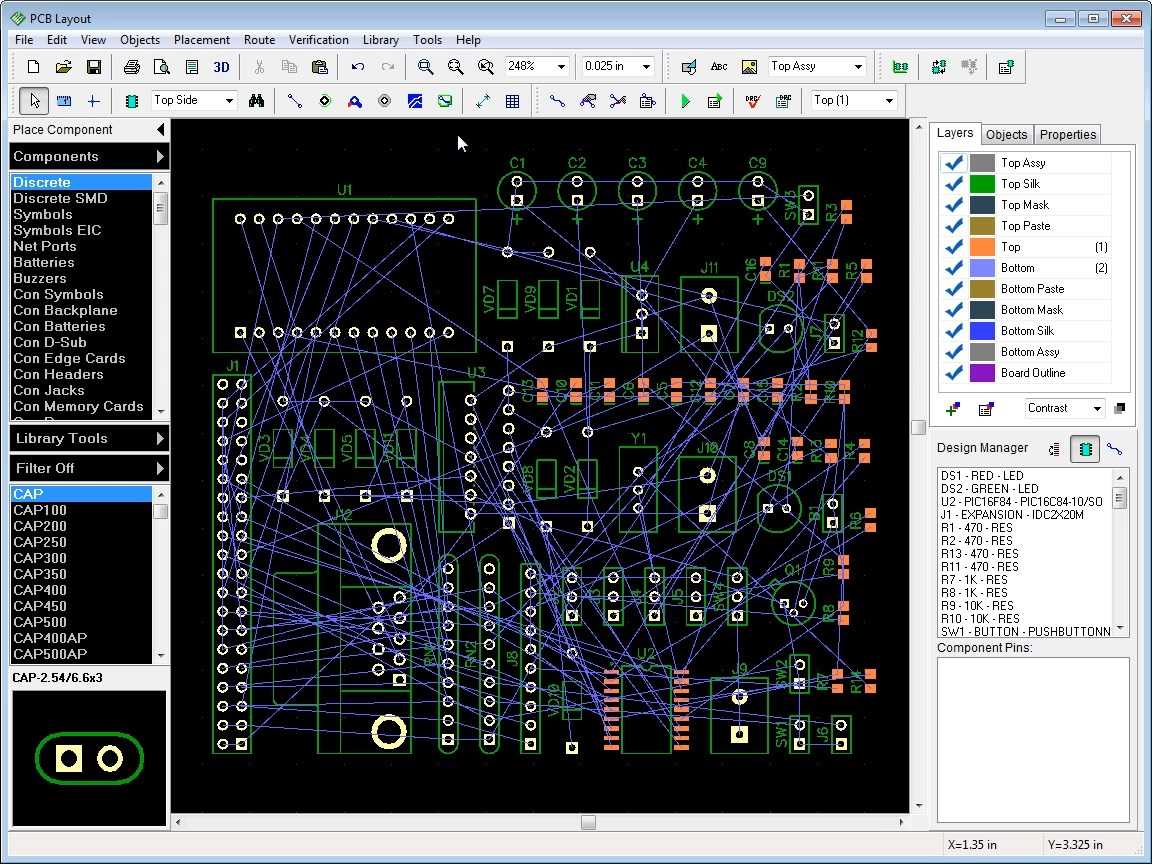The width and height of the screenshot is (1152, 864).
Task: Click the place component chip icon
Action: click(x=132, y=101)
